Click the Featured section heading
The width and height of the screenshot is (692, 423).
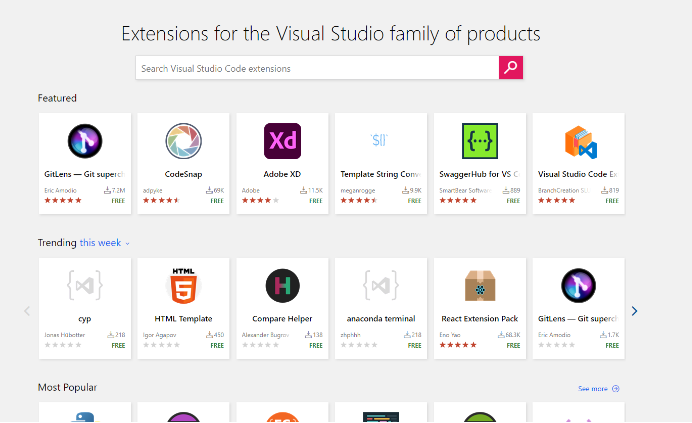point(57,98)
